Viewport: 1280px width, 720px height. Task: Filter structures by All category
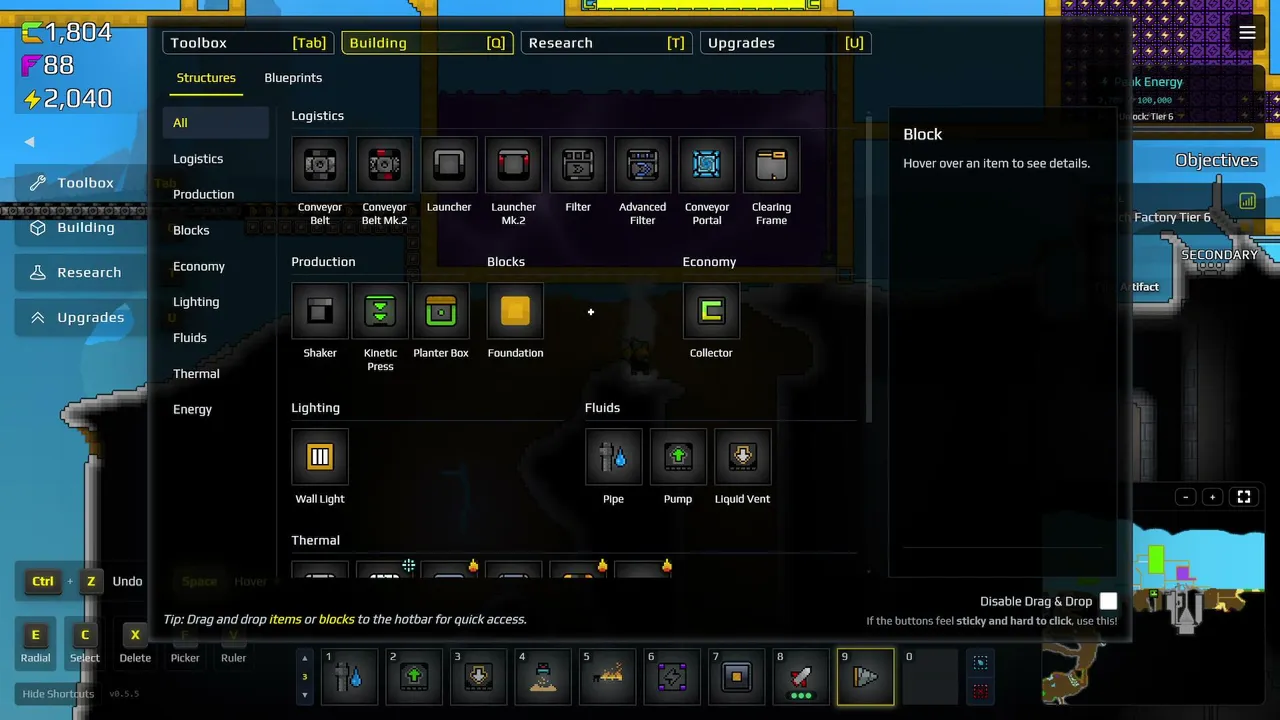[x=216, y=123]
